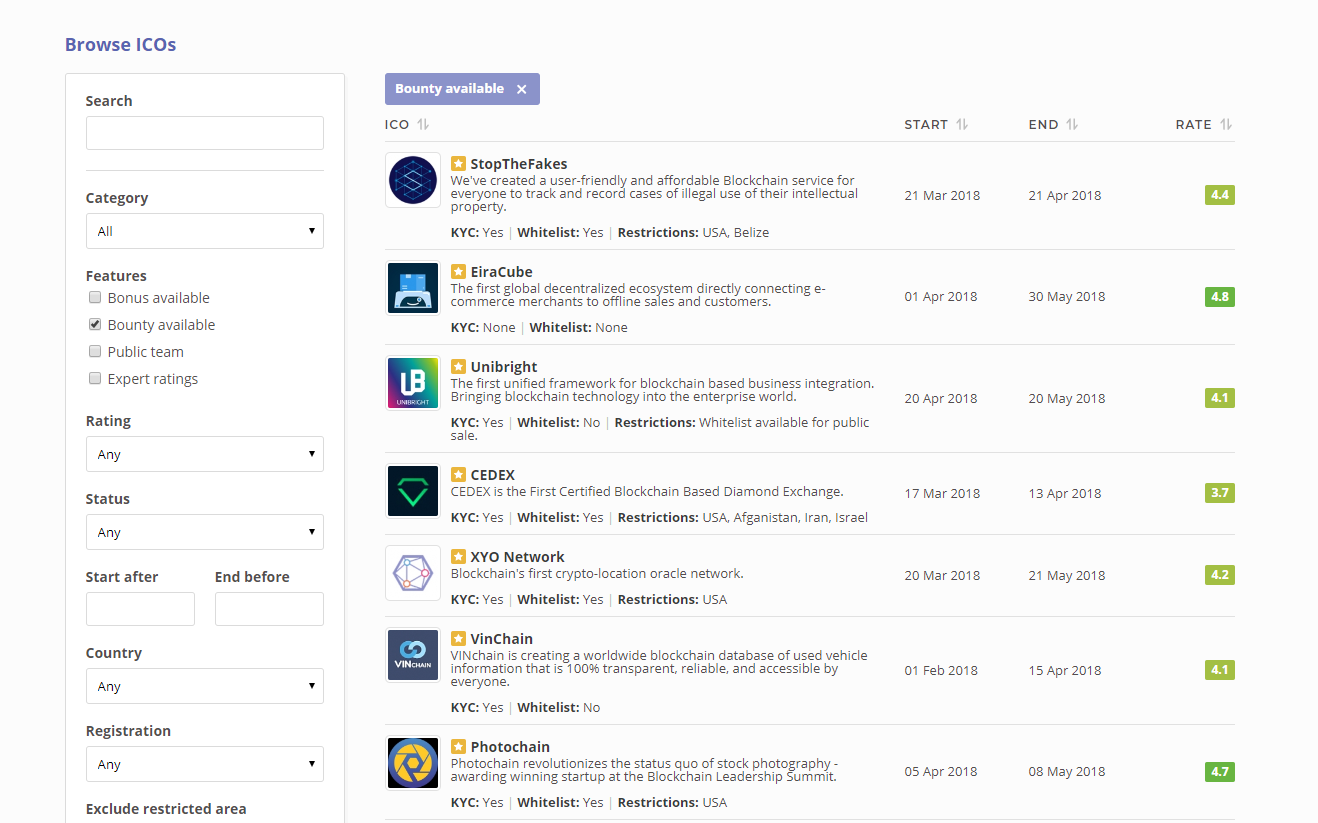The height and width of the screenshot is (823, 1318).
Task: Open the Rating dropdown
Action: pyautogui.click(x=205, y=454)
